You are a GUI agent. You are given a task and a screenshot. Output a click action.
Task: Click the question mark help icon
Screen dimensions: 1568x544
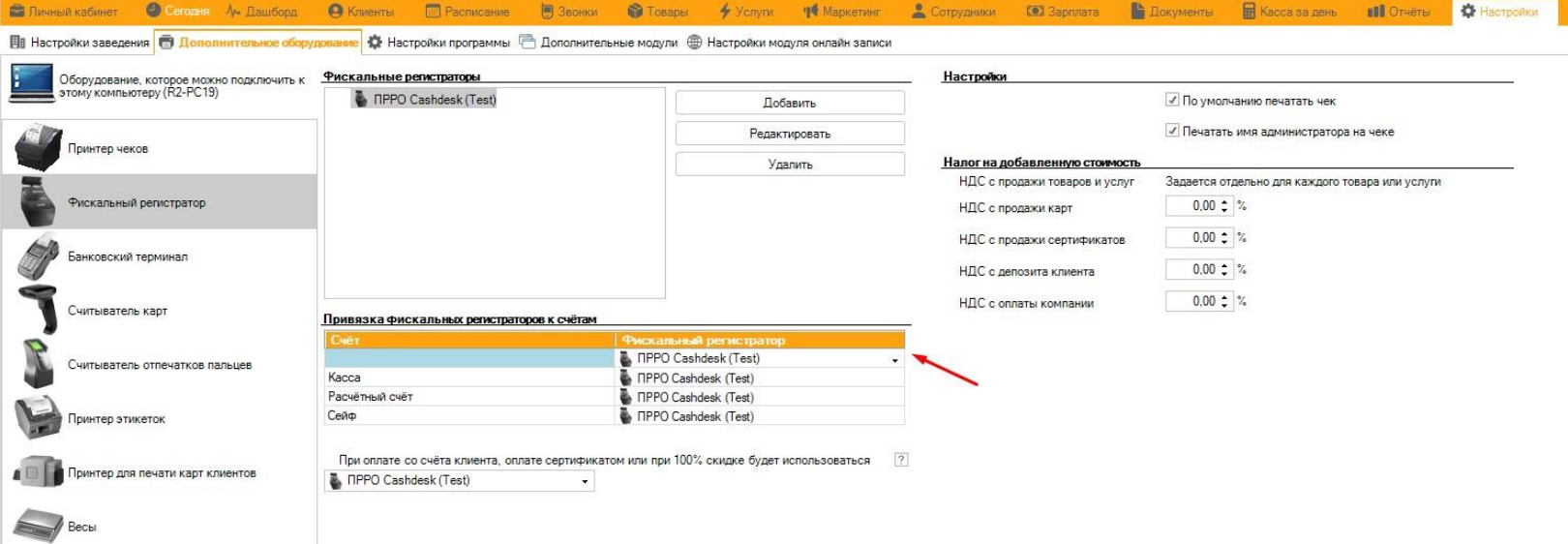pos(901,460)
